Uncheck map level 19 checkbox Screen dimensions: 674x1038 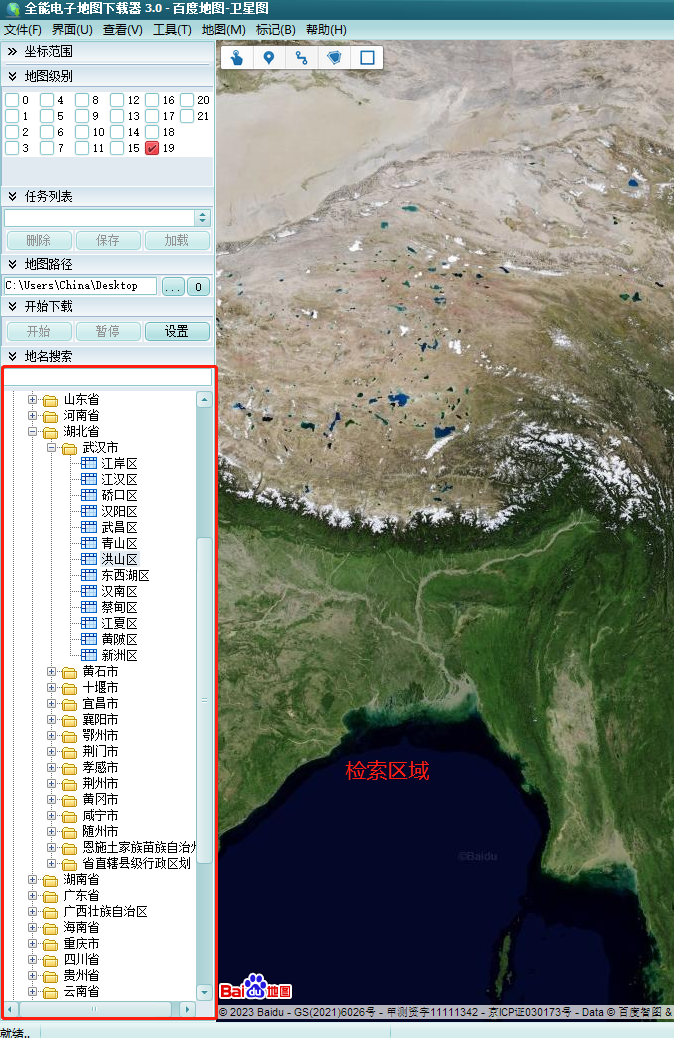click(x=152, y=148)
